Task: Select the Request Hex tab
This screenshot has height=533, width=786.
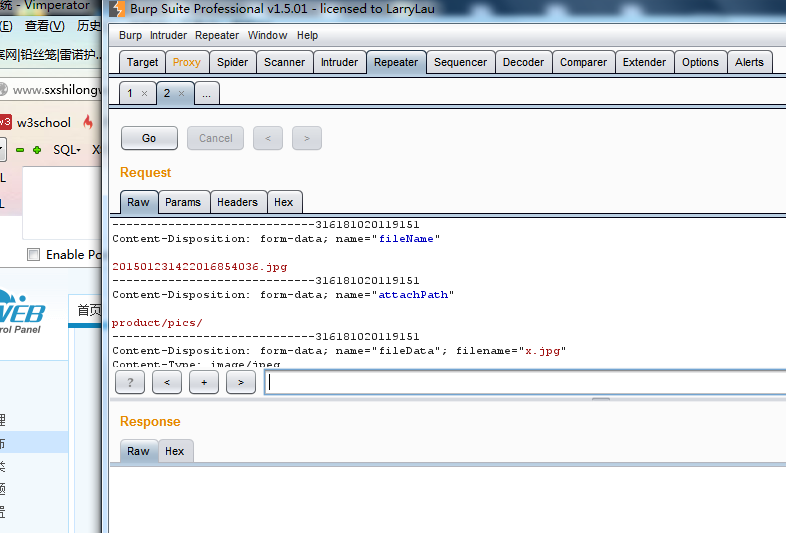Action: pos(284,202)
